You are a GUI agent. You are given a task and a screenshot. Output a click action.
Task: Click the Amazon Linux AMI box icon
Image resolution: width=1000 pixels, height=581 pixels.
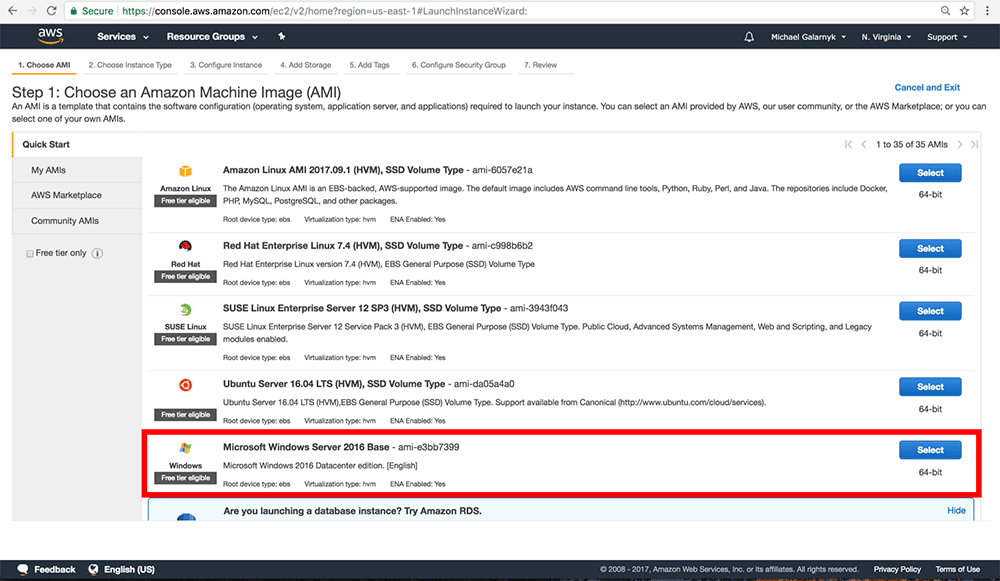tap(185, 171)
